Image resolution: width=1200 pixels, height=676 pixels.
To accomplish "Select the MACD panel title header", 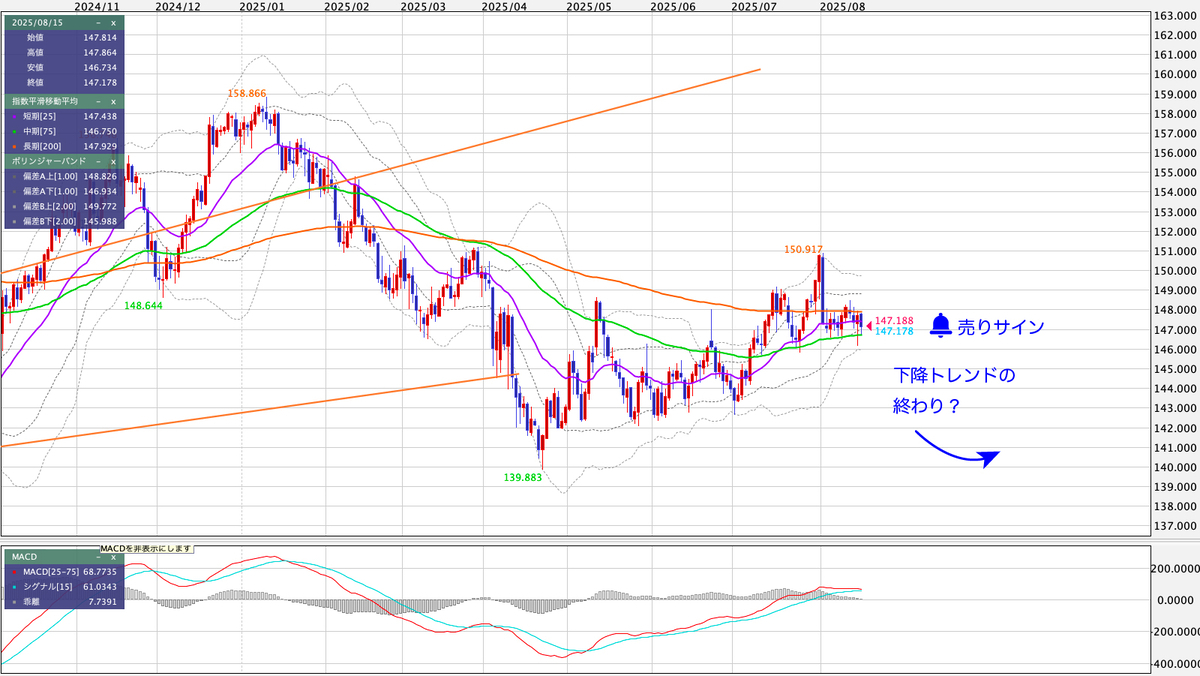I will pos(23,557).
